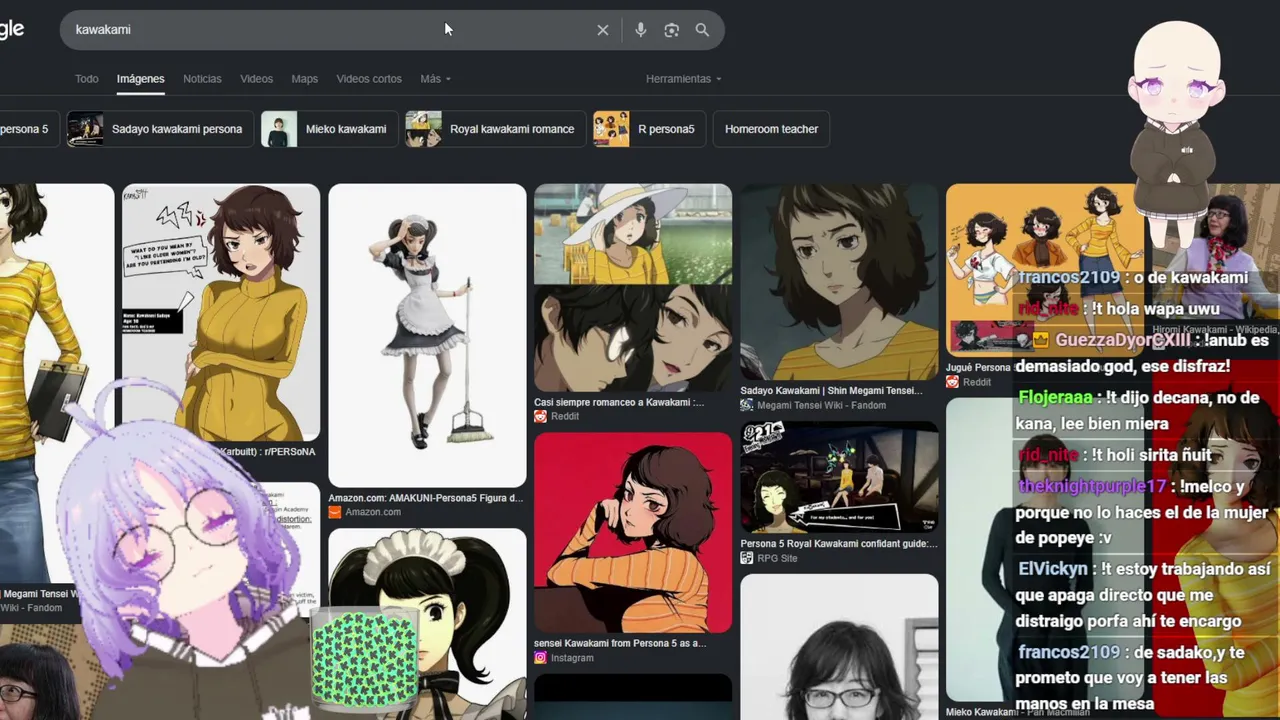Click the Amazon favicon under the maid figure
Viewport: 1280px width, 720px height.
coord(335,512)
